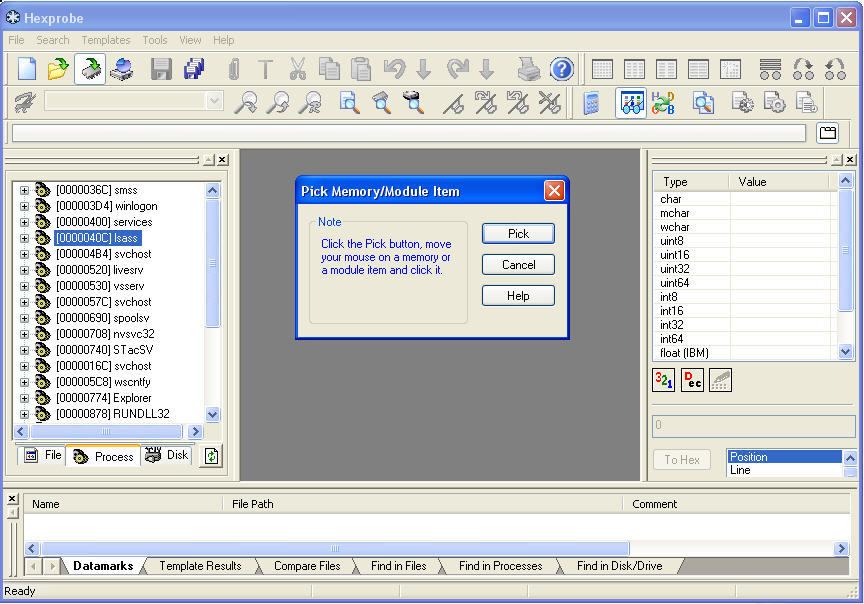
Task: Click the scissors Cut icon
Action: click(x=298, y=69)
